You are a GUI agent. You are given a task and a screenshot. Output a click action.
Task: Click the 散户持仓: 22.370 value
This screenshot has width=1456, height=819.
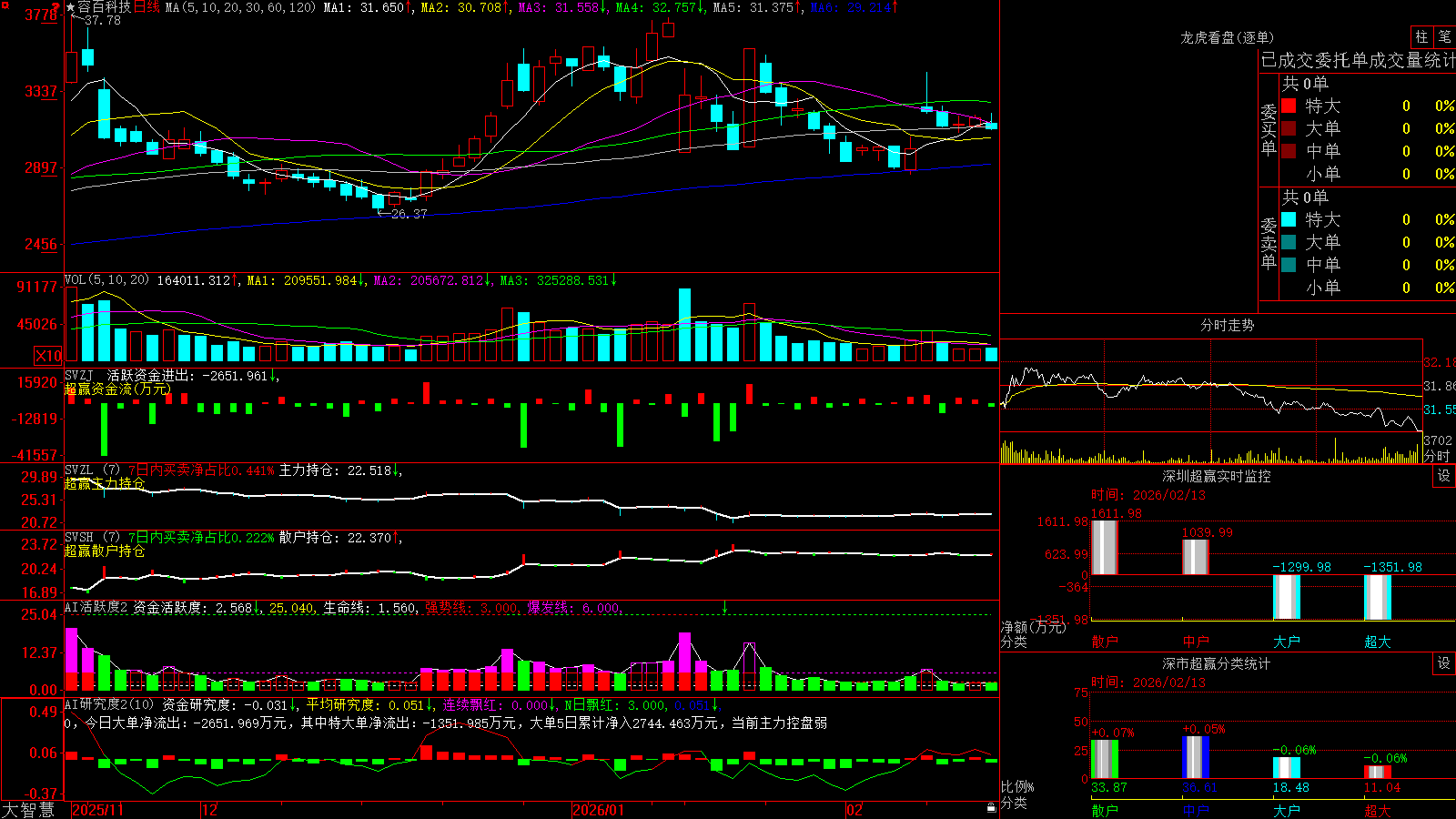click(x=340, y=538)
